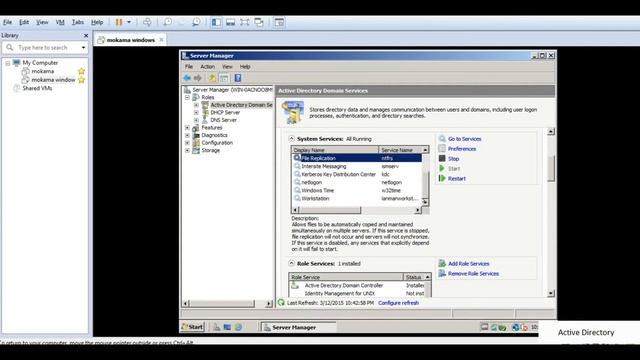Viewport: 640px width, 360px height.
Task: Expand the DHCP Server node
Action: [196, 113]
